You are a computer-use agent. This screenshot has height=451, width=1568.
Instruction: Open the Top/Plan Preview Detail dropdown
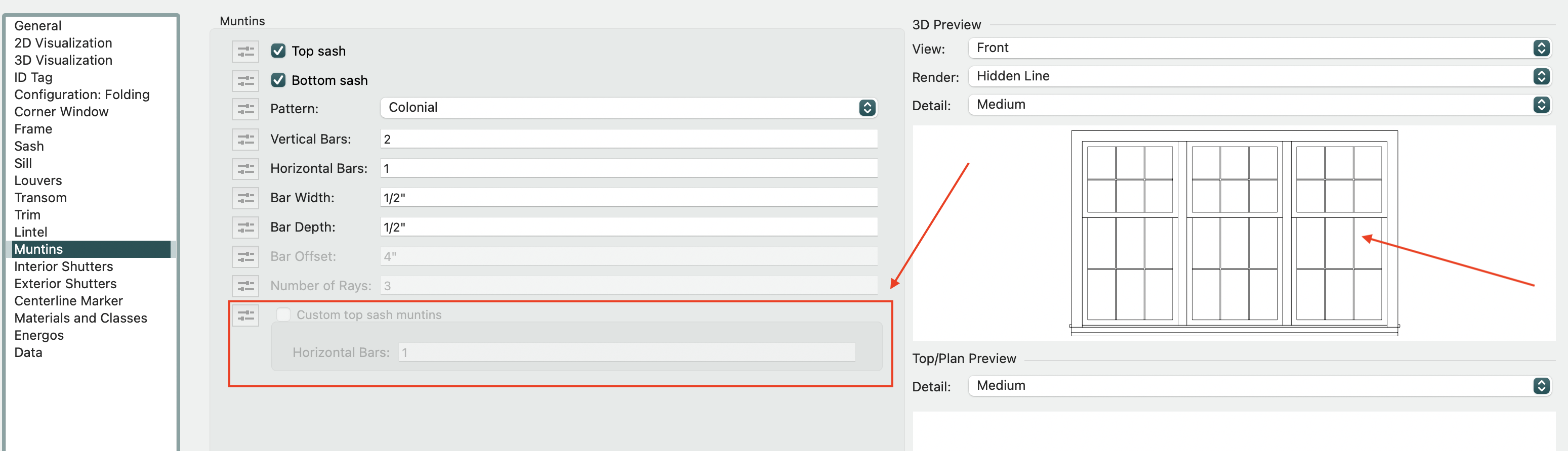pos(1258,386)
